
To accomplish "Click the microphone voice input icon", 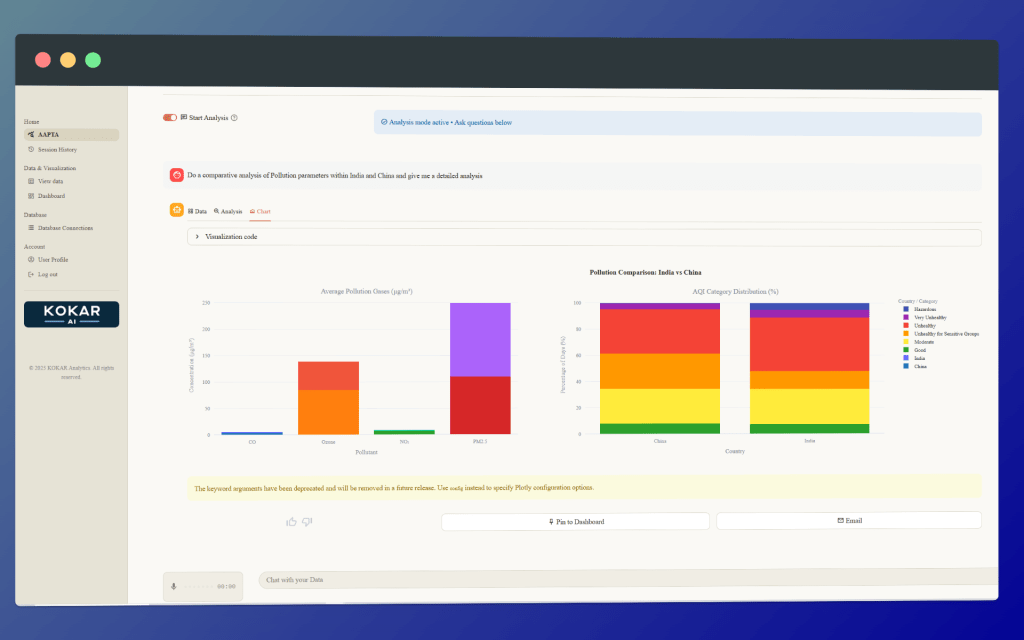I will (174, 587).
